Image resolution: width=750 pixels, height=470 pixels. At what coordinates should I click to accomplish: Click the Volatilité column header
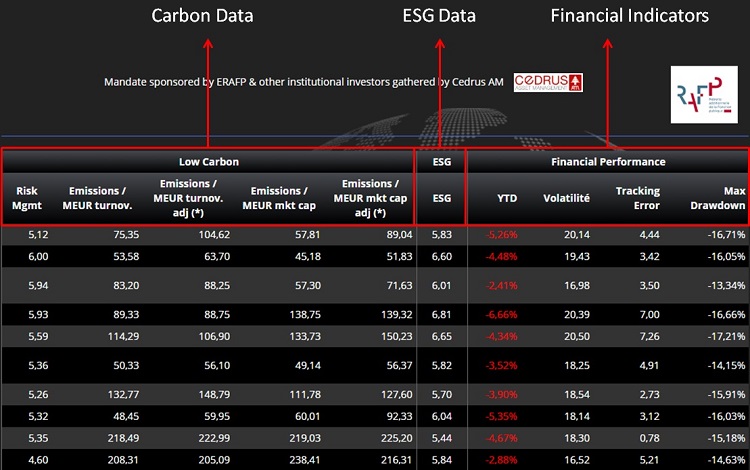pyautogui.click(x=566, y=198)
